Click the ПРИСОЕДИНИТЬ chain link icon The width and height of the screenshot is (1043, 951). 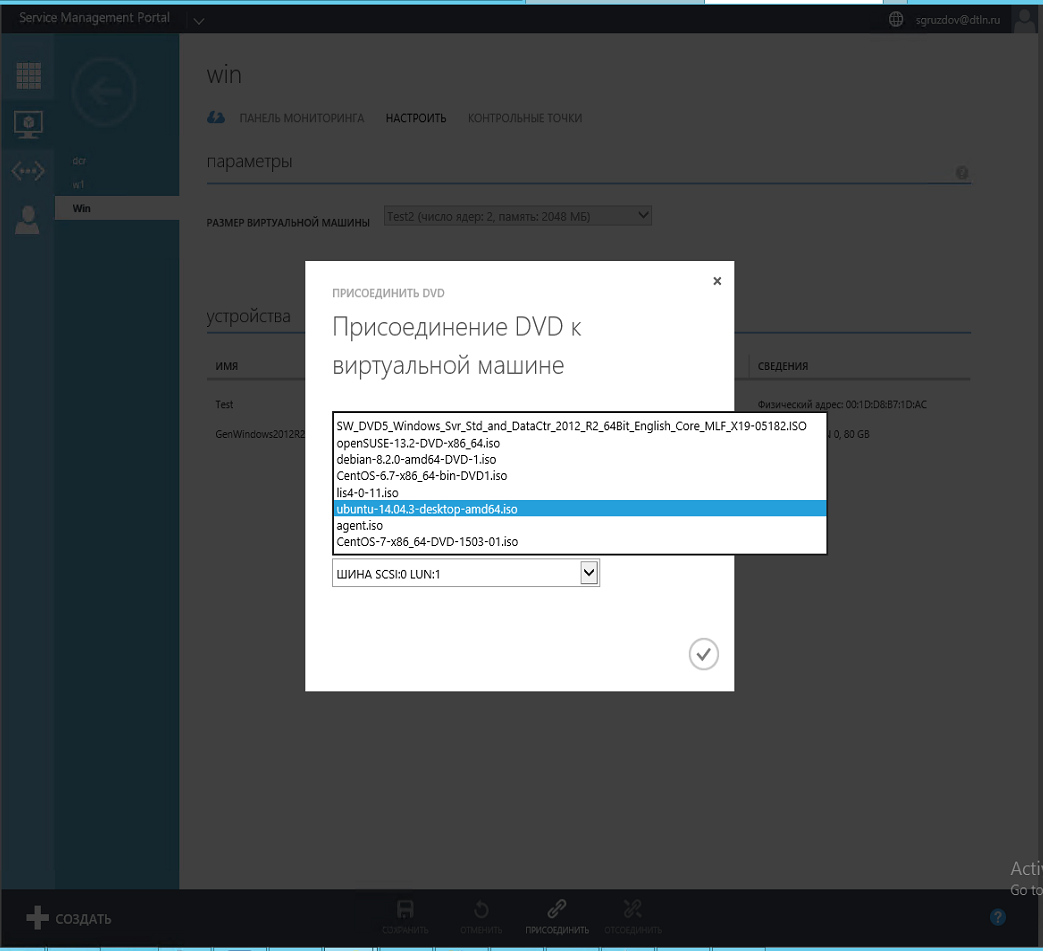pos(556,908)
